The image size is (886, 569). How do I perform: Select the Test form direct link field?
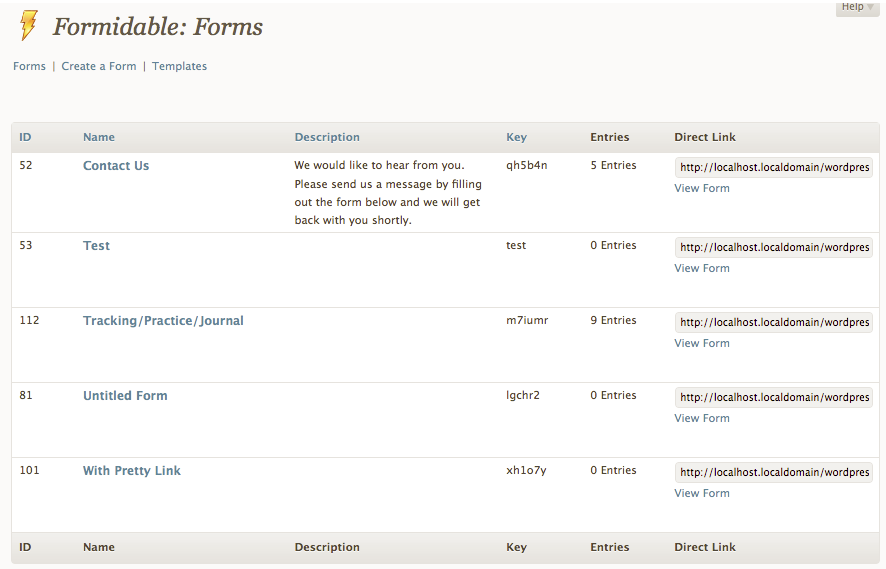coord(774,247)
